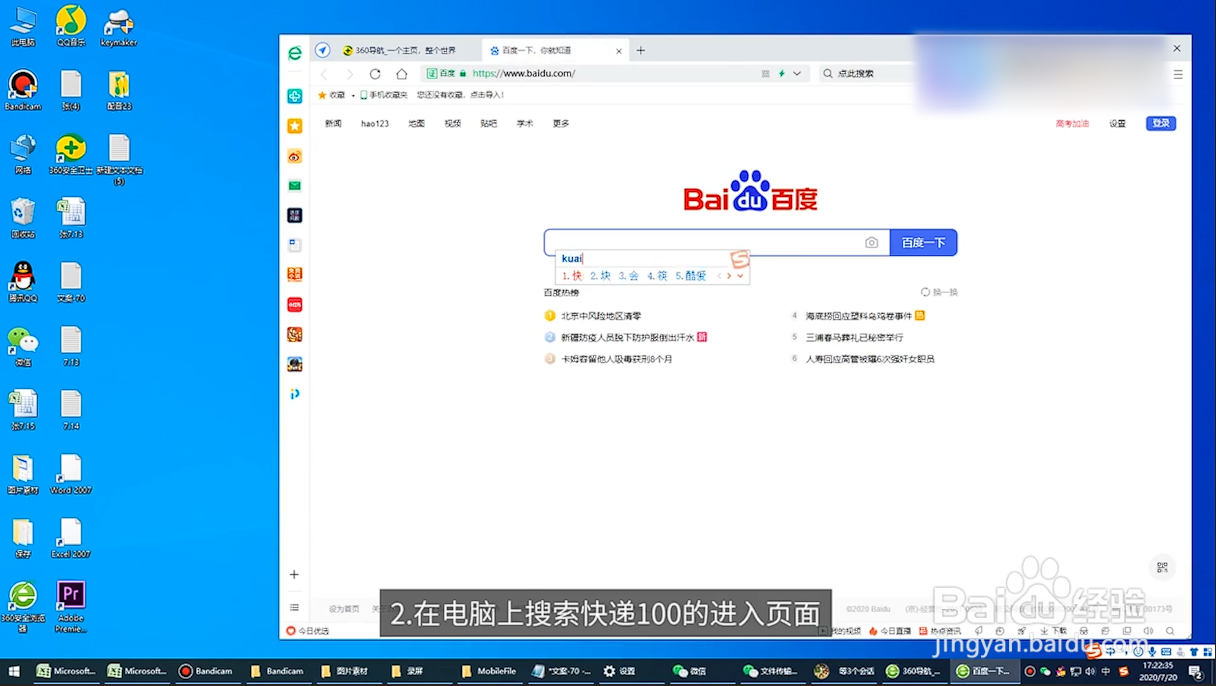Click the 360 browser logo icon

click(x=295, y=53)
